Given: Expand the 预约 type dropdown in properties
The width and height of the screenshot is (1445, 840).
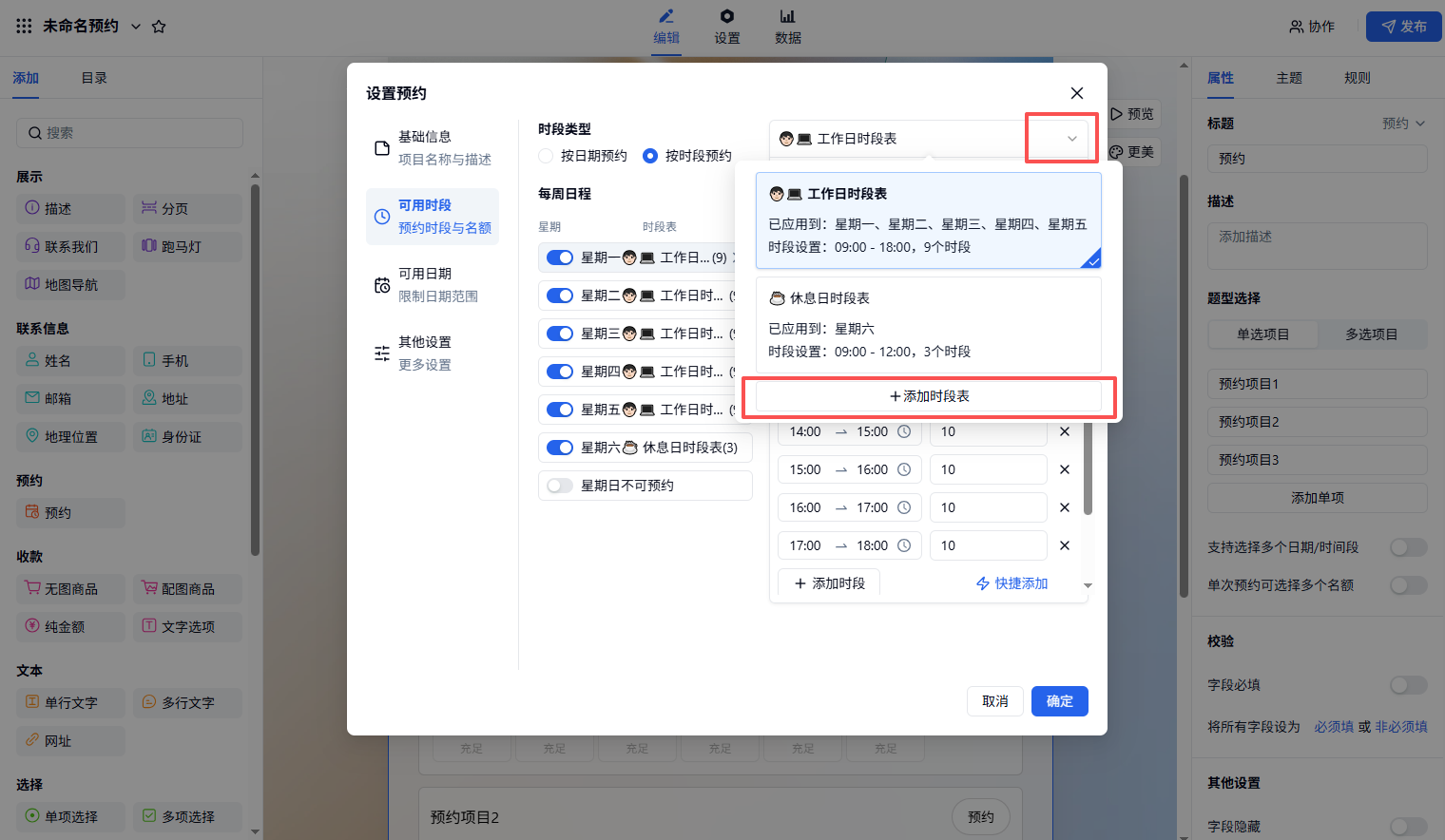Looking at the screenshot, I should click(1404, 124).
